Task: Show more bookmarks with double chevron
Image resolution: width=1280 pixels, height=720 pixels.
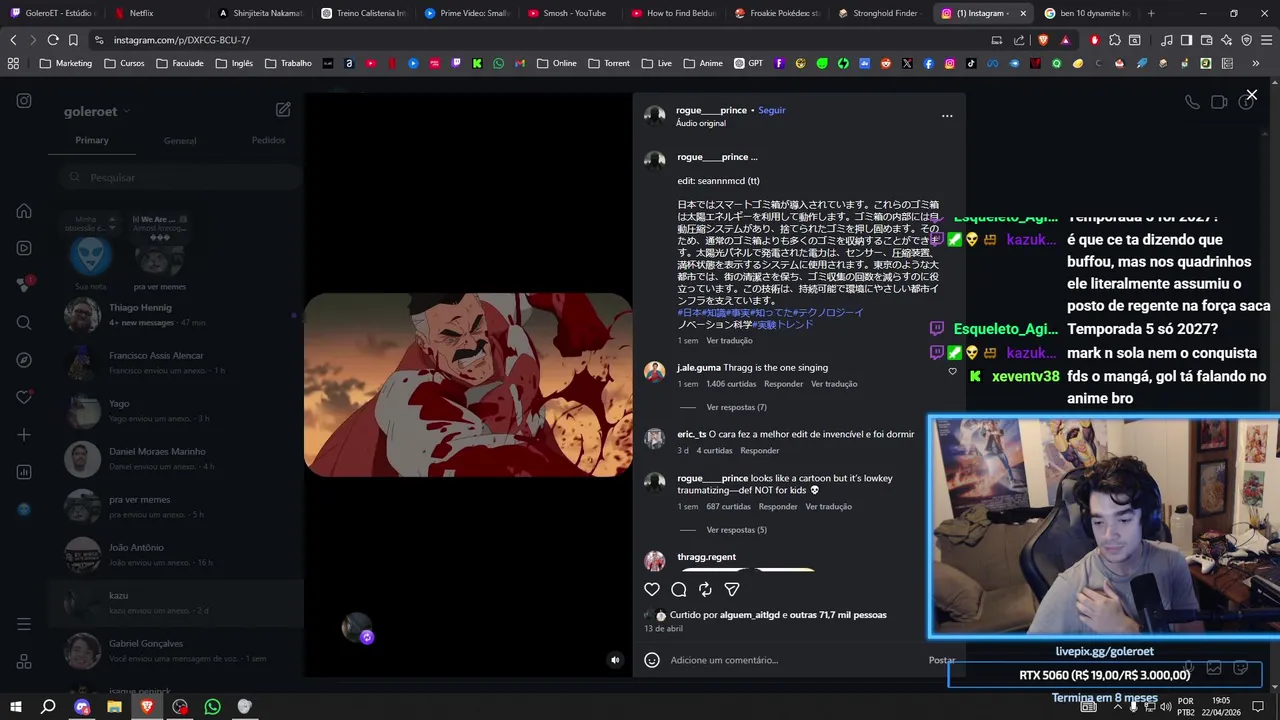Action: 1256,63
